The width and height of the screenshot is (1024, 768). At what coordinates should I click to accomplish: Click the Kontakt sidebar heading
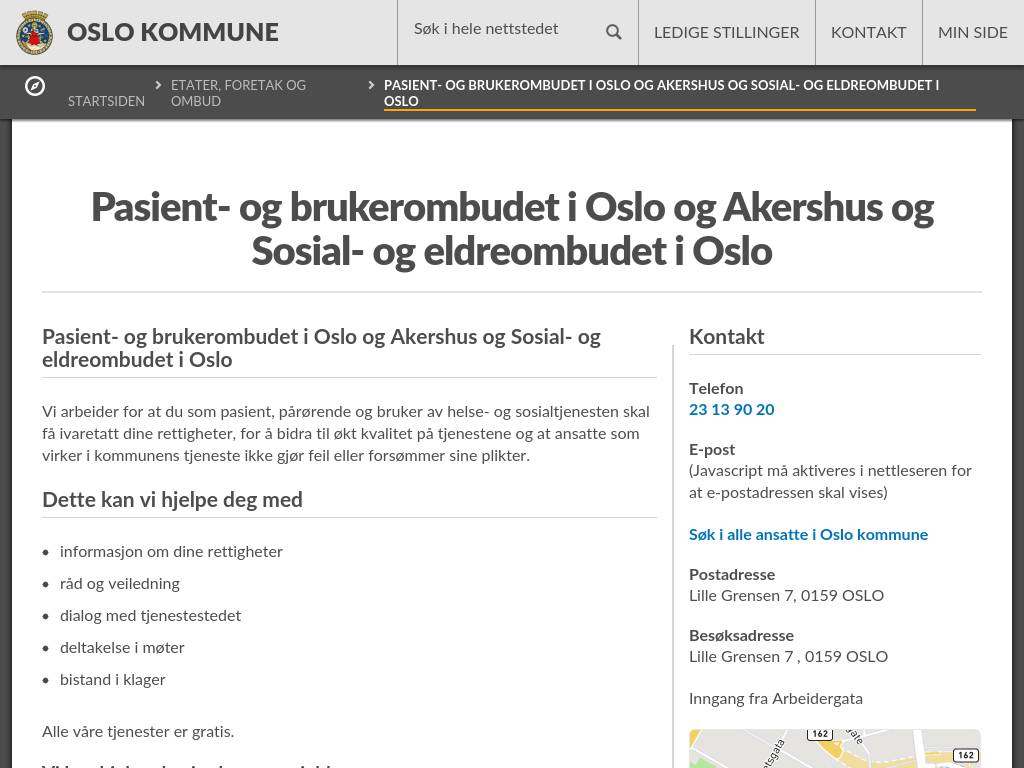click(727, 337)
